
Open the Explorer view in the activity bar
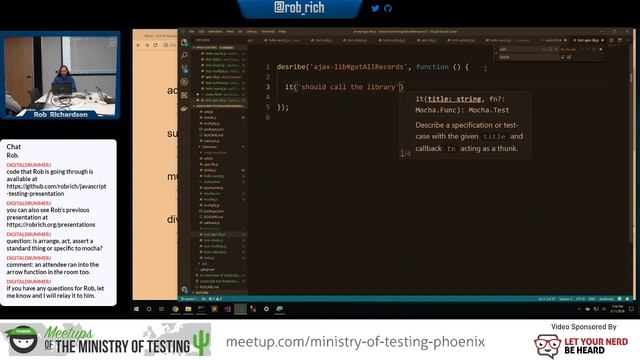(x=184, y=42)
